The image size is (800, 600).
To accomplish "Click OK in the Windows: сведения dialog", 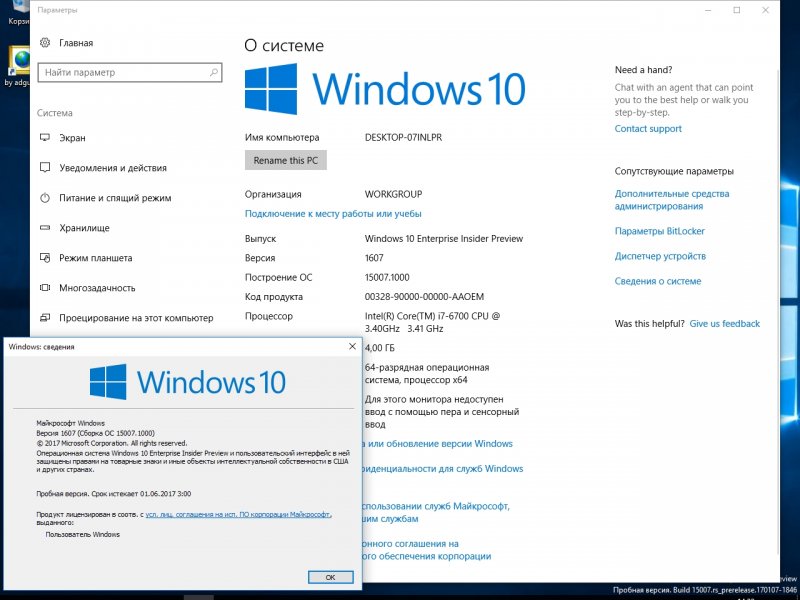I will [x=331, y=577].
